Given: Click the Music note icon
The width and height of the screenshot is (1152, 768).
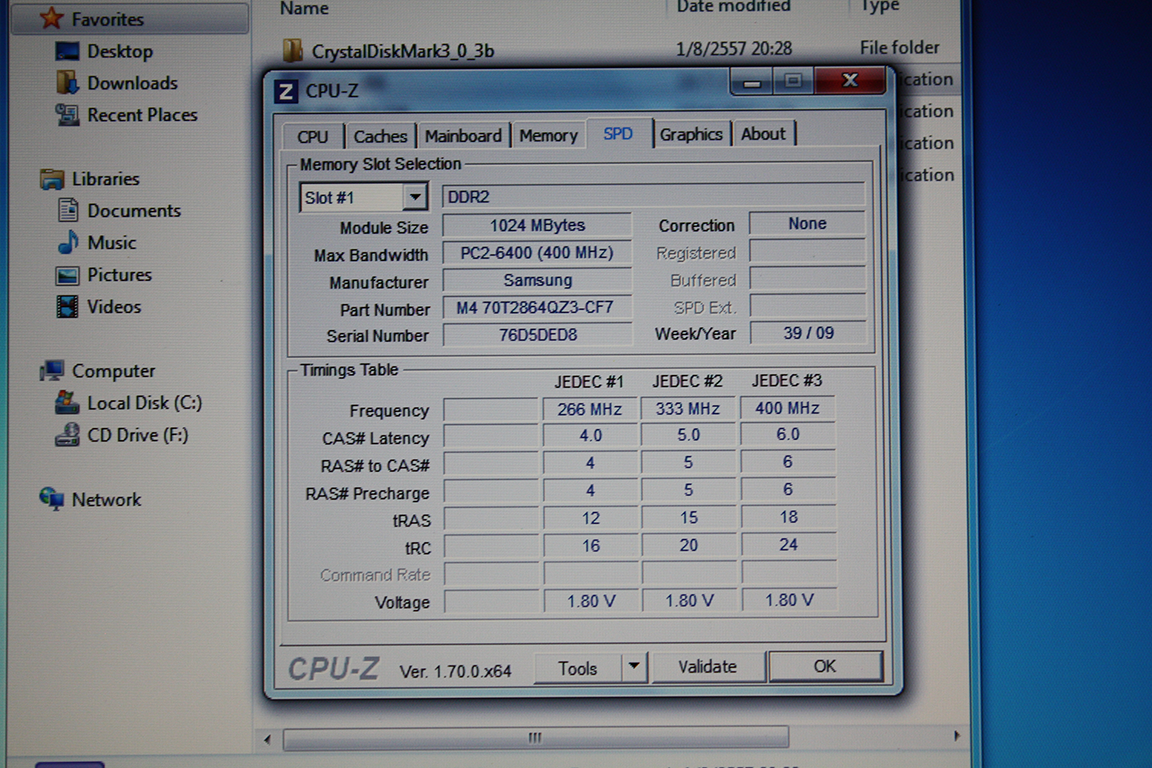Looking at the screenshot, I should (x=68, y=242).
